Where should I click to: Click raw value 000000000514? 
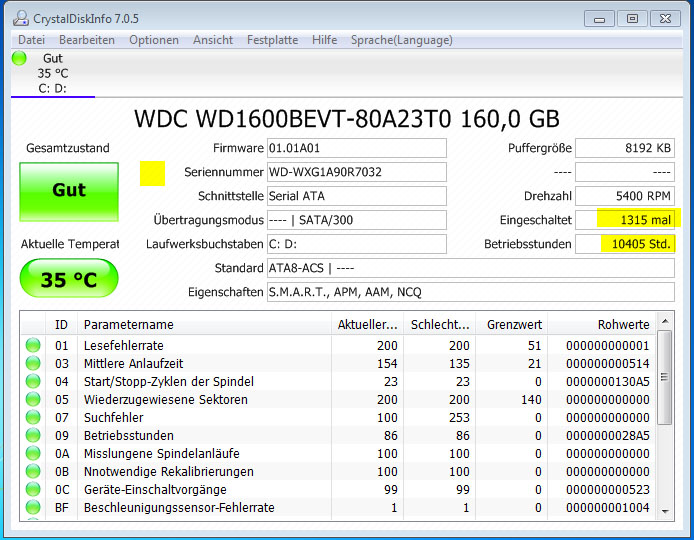click(x=607, y=364)
